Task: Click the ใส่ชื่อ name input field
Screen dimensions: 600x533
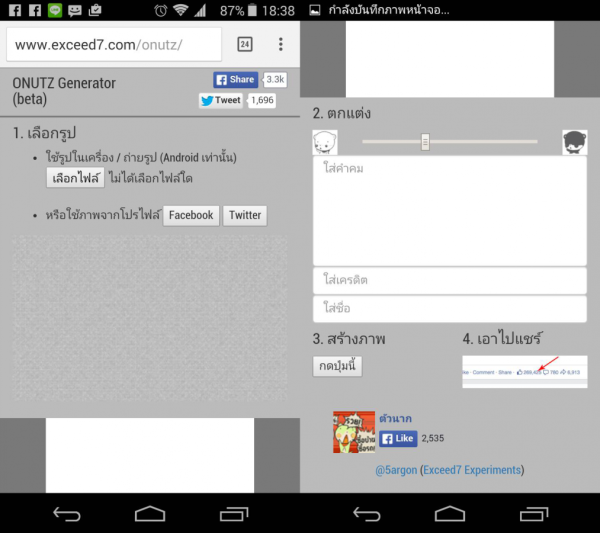Action: pos(450,308)
